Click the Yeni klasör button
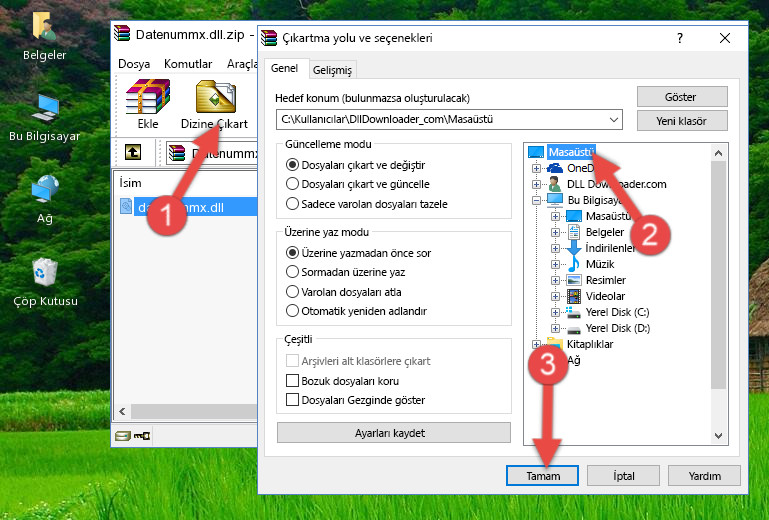769x520 pixels. [x=682, y=121]
